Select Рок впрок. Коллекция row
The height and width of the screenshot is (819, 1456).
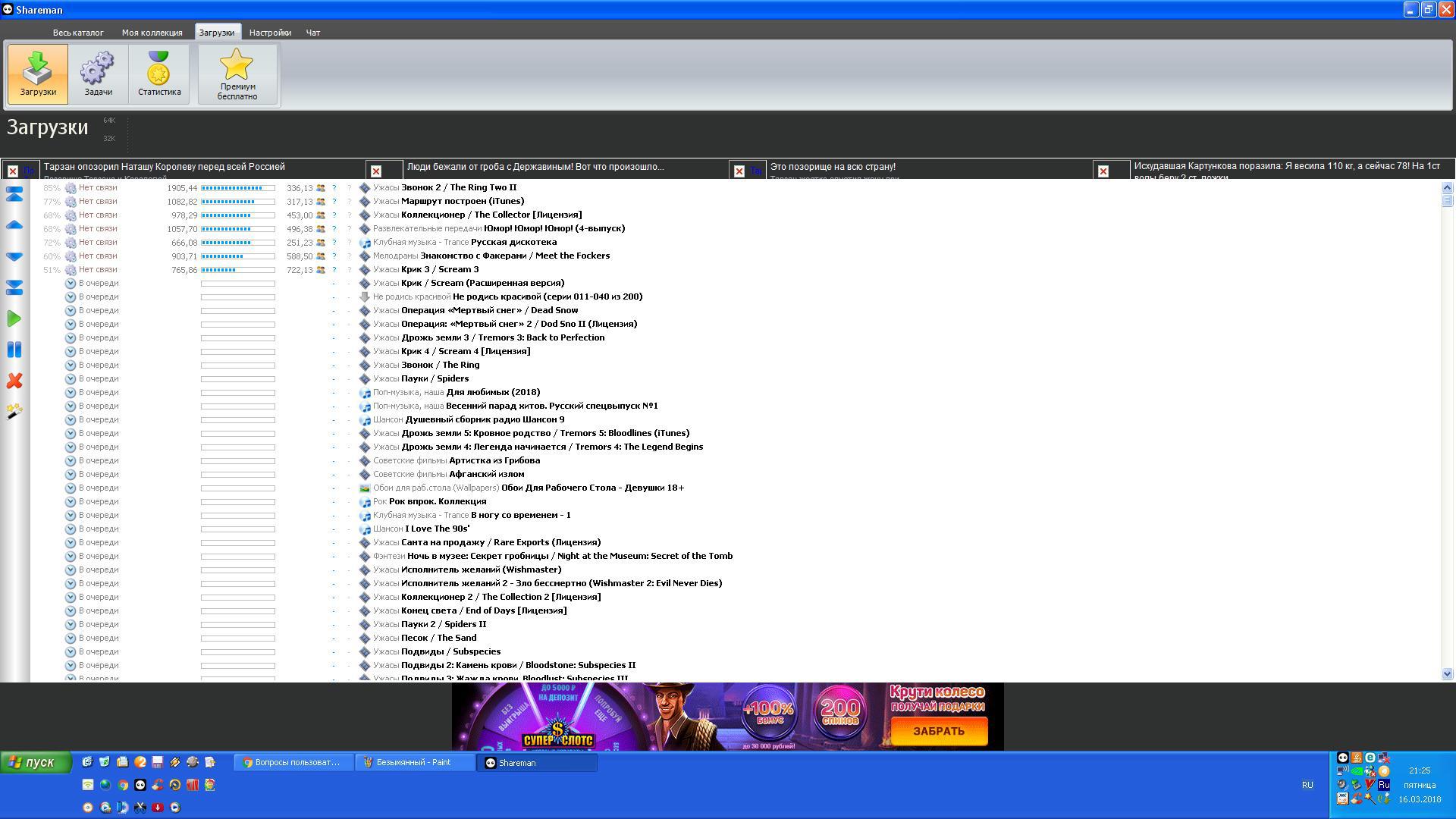tap(438, 501)
